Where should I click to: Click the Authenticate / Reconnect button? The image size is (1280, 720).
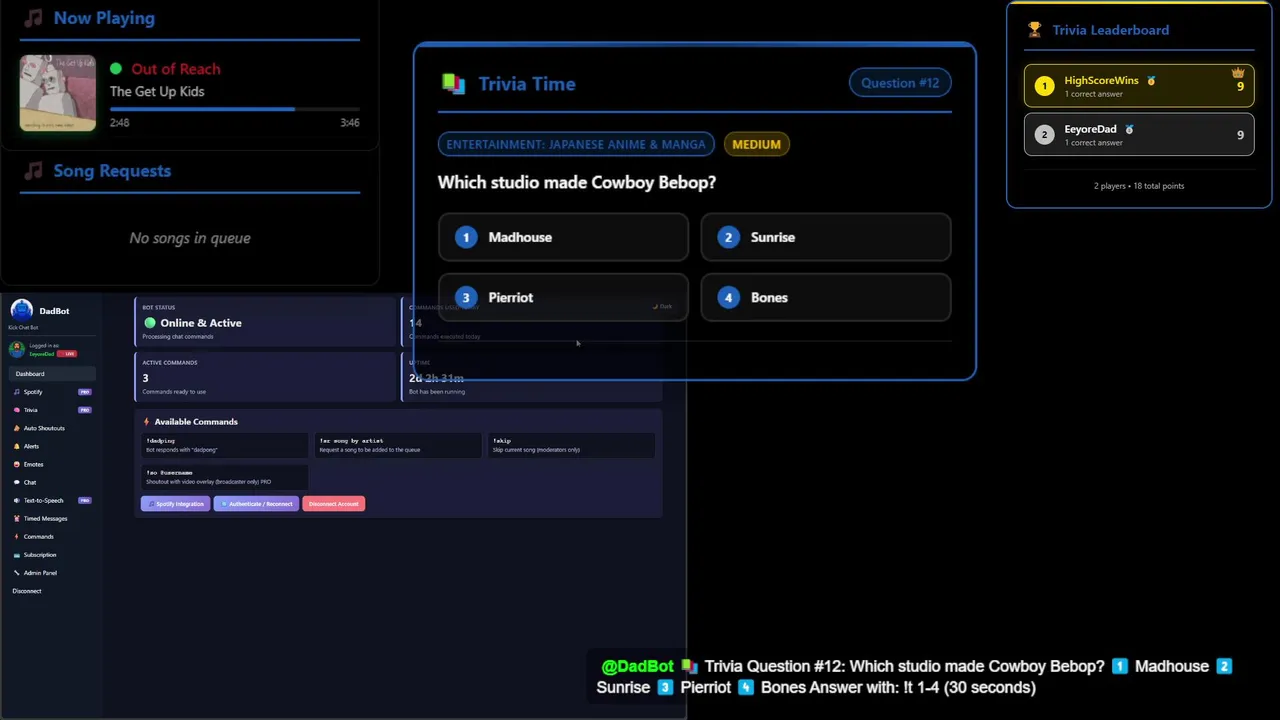[x=256, y=504]
